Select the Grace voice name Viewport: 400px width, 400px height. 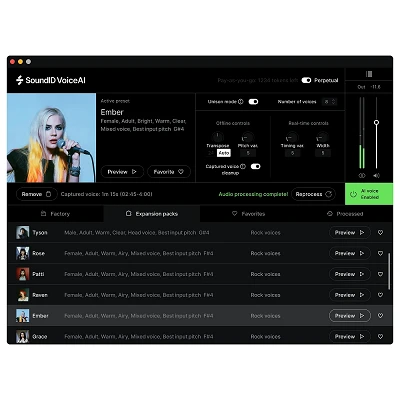(39, 337)
